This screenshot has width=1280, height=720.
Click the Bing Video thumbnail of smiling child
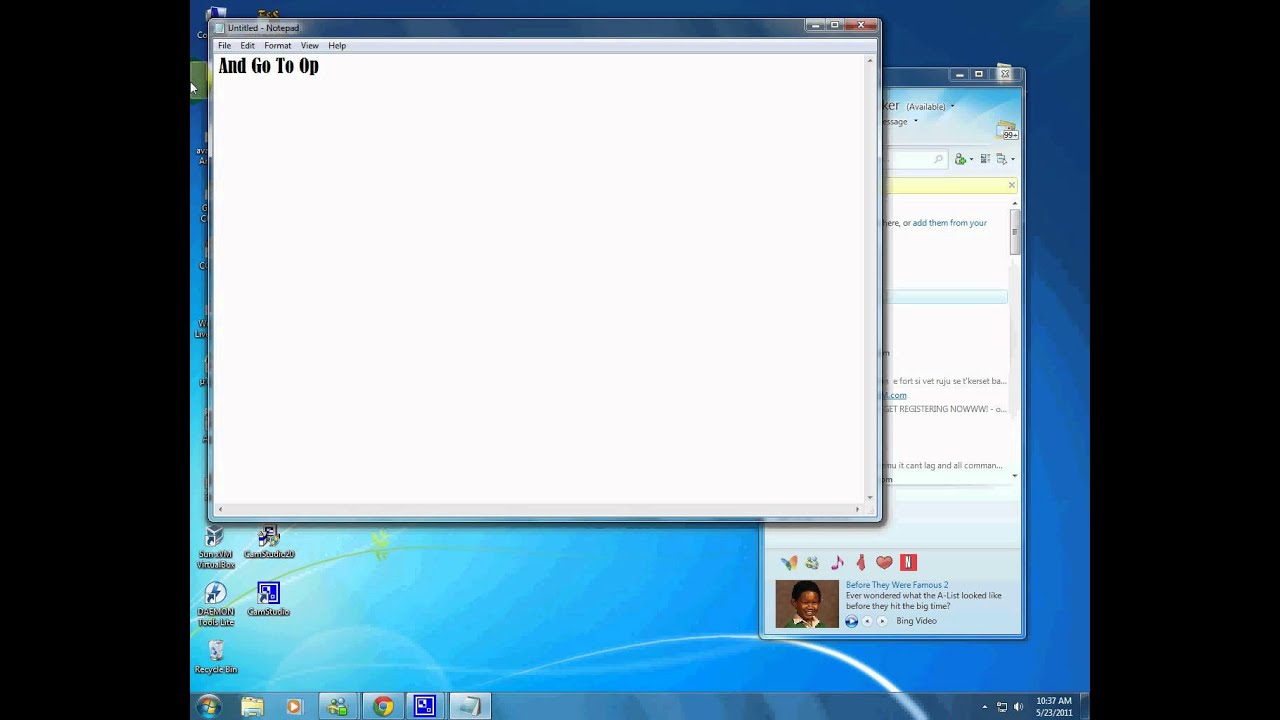tap(807, 604)
